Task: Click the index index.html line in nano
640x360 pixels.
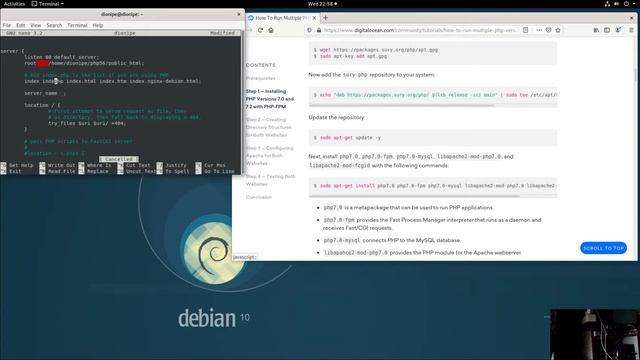Action: [113, 81]
